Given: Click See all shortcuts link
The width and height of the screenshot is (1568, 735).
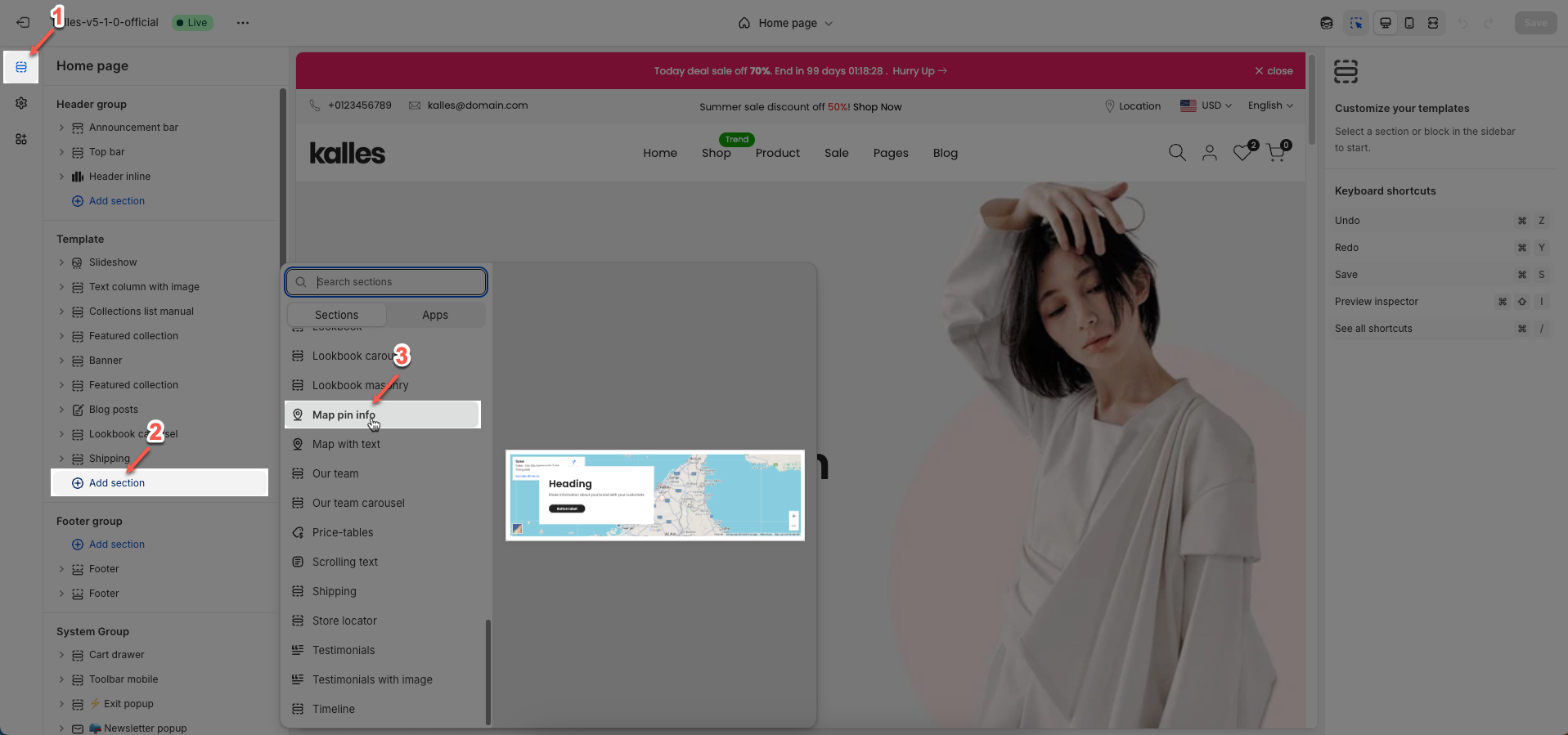Looking at the screenshot, I should tap(1373, 329).
